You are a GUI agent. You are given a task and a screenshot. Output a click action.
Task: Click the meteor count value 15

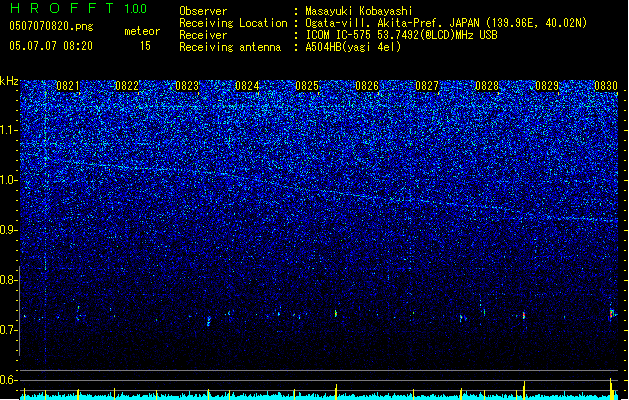[x=145, y=46]
